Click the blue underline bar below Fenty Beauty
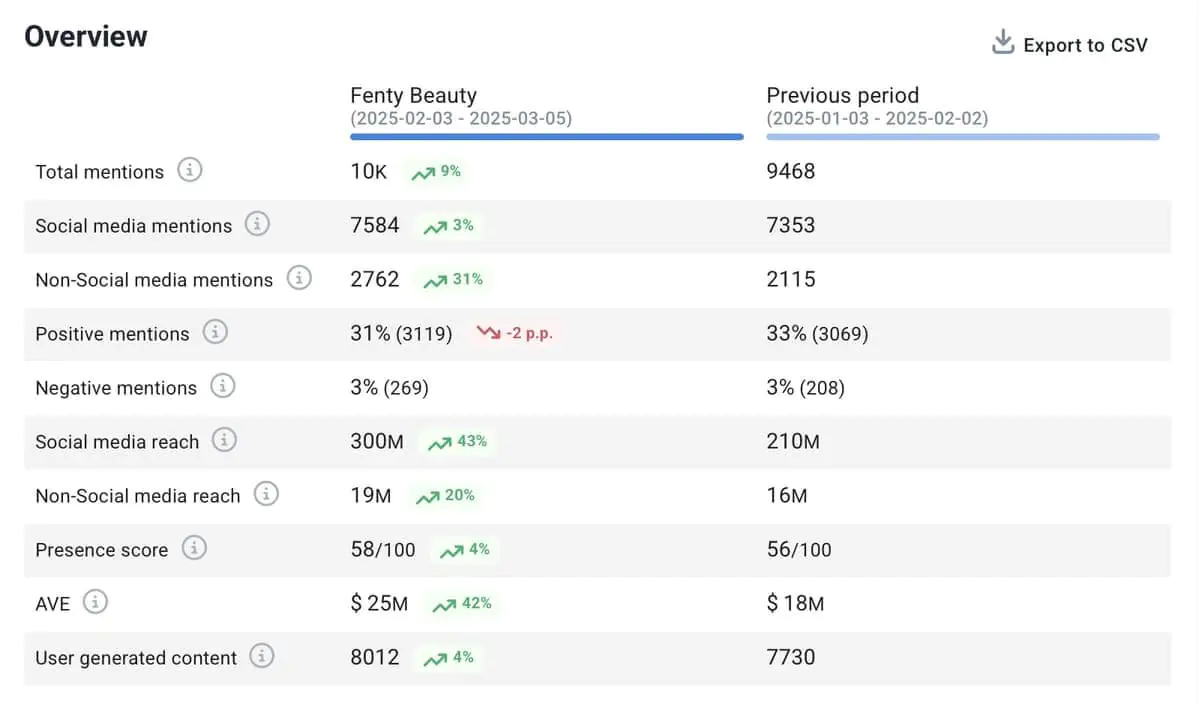This screenshot has width=1199, height=708. (x=546, y=136)
